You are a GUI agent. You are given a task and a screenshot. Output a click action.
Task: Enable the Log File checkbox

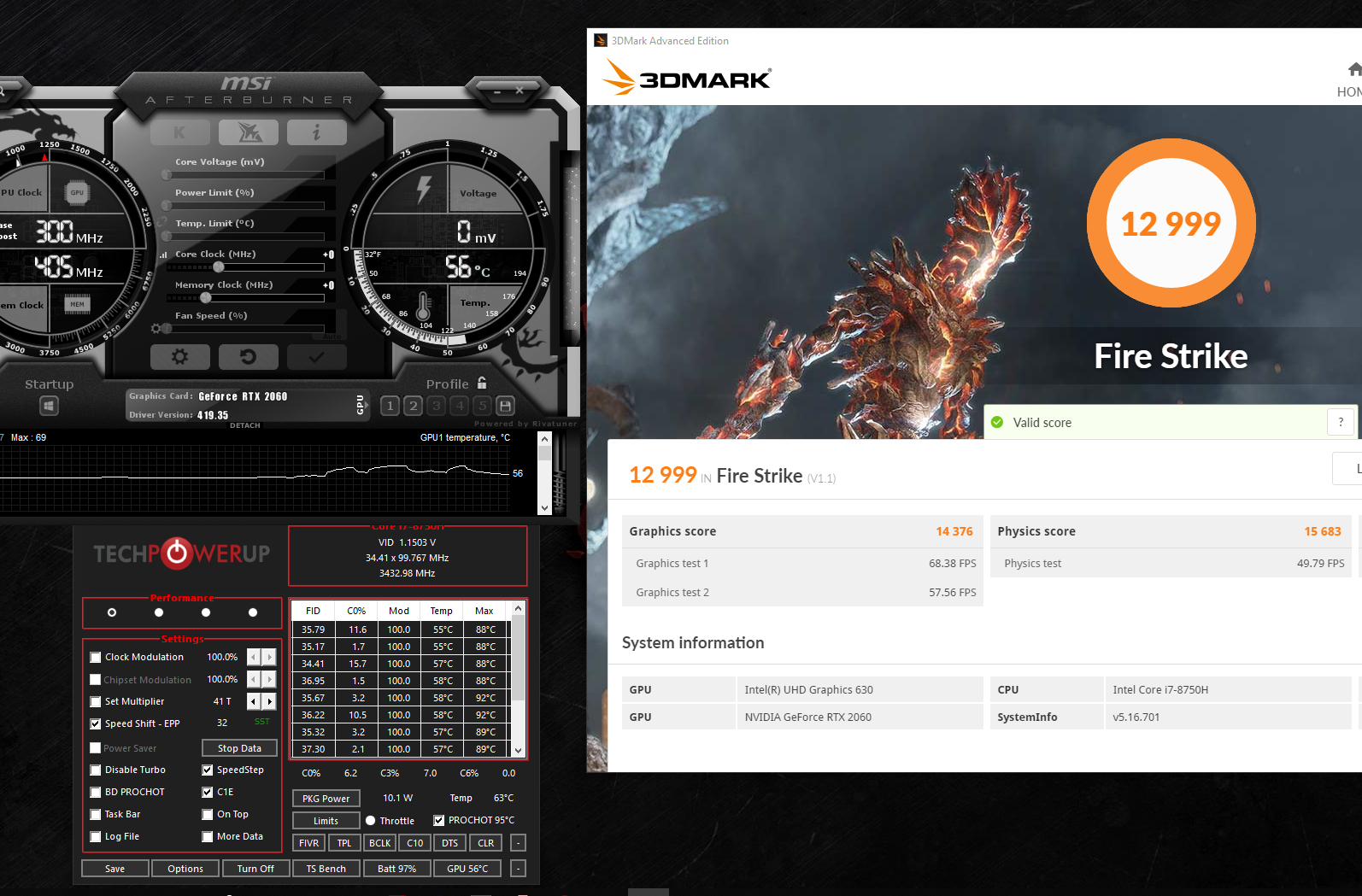96,837
